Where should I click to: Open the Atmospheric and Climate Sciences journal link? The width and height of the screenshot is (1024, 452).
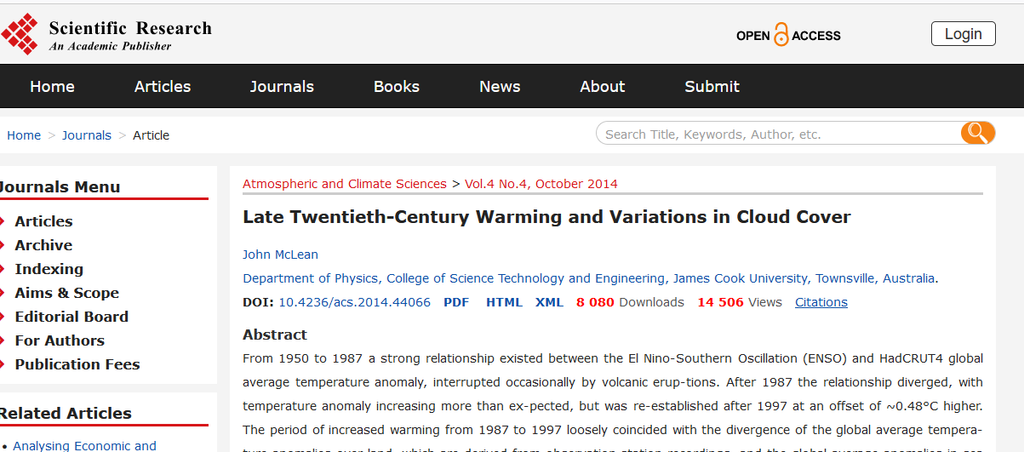pos(344,184)
